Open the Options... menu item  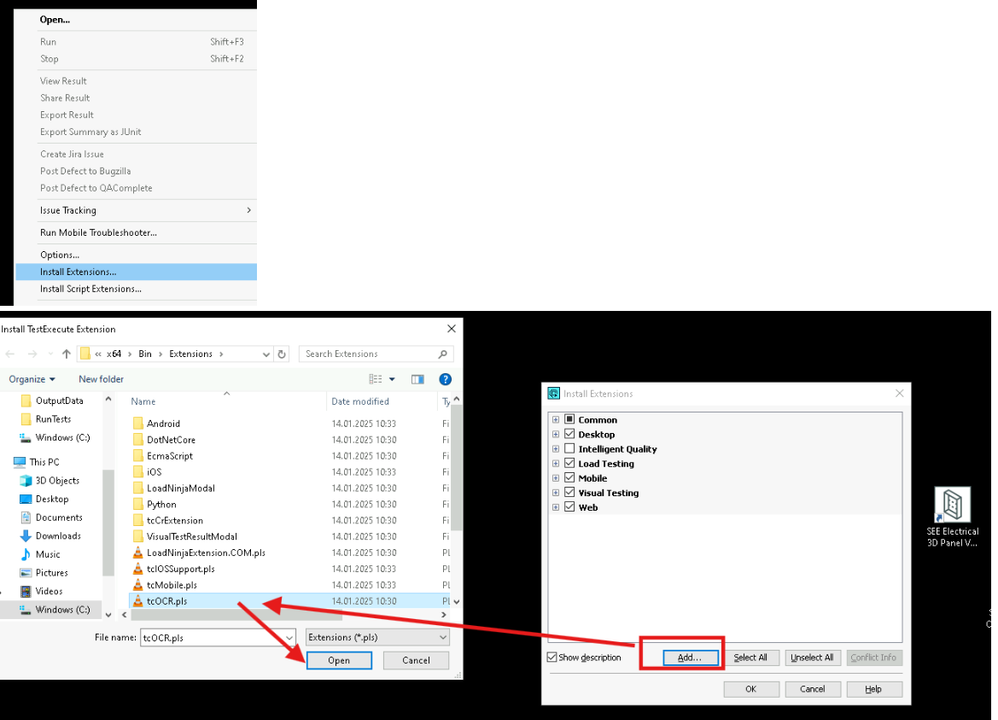tap(136, 255)
